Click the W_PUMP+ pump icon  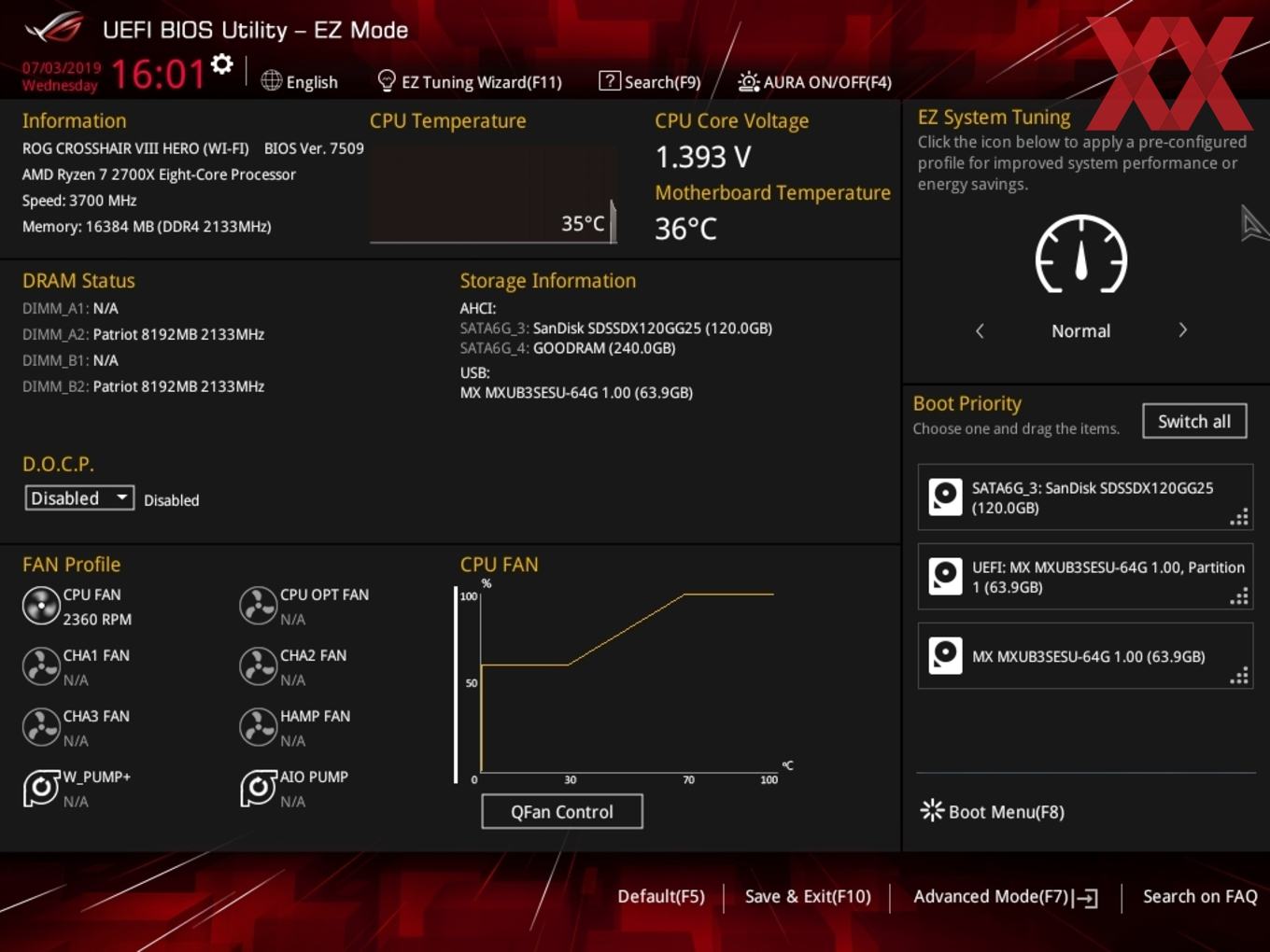pos(41,789)
